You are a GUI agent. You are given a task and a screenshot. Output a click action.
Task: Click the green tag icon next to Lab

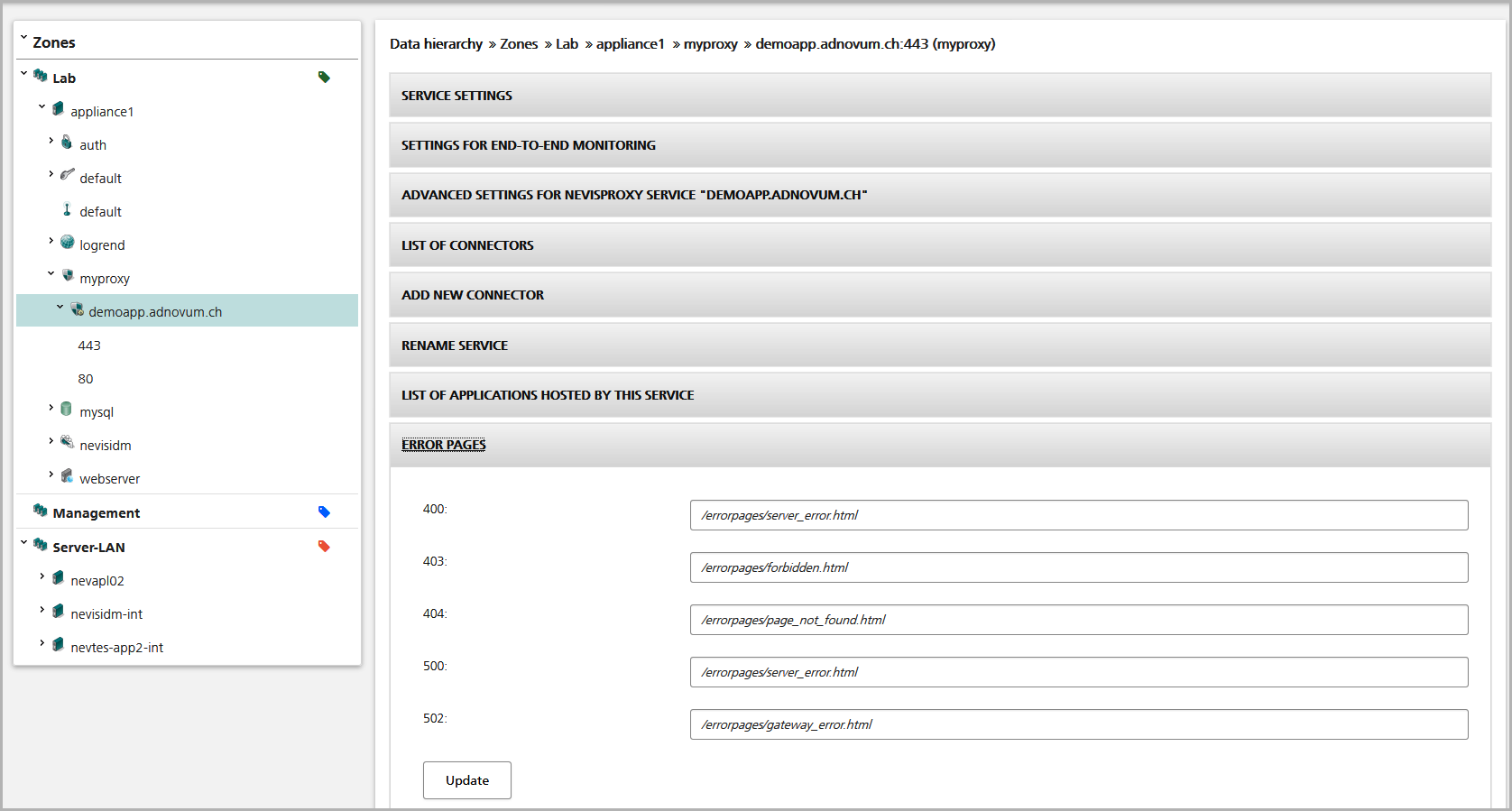click(324, 78)
